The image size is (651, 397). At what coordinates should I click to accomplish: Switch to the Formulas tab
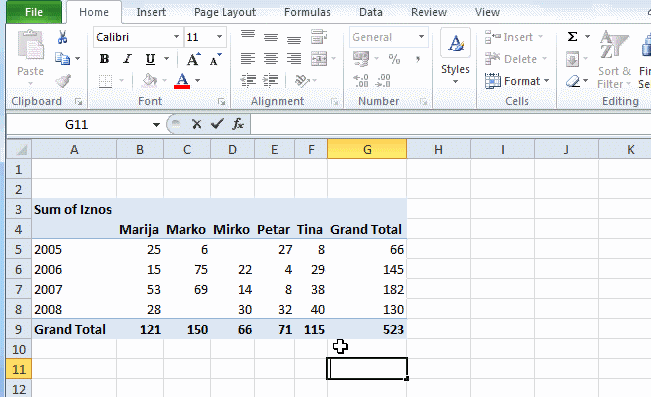click(307, 12)
